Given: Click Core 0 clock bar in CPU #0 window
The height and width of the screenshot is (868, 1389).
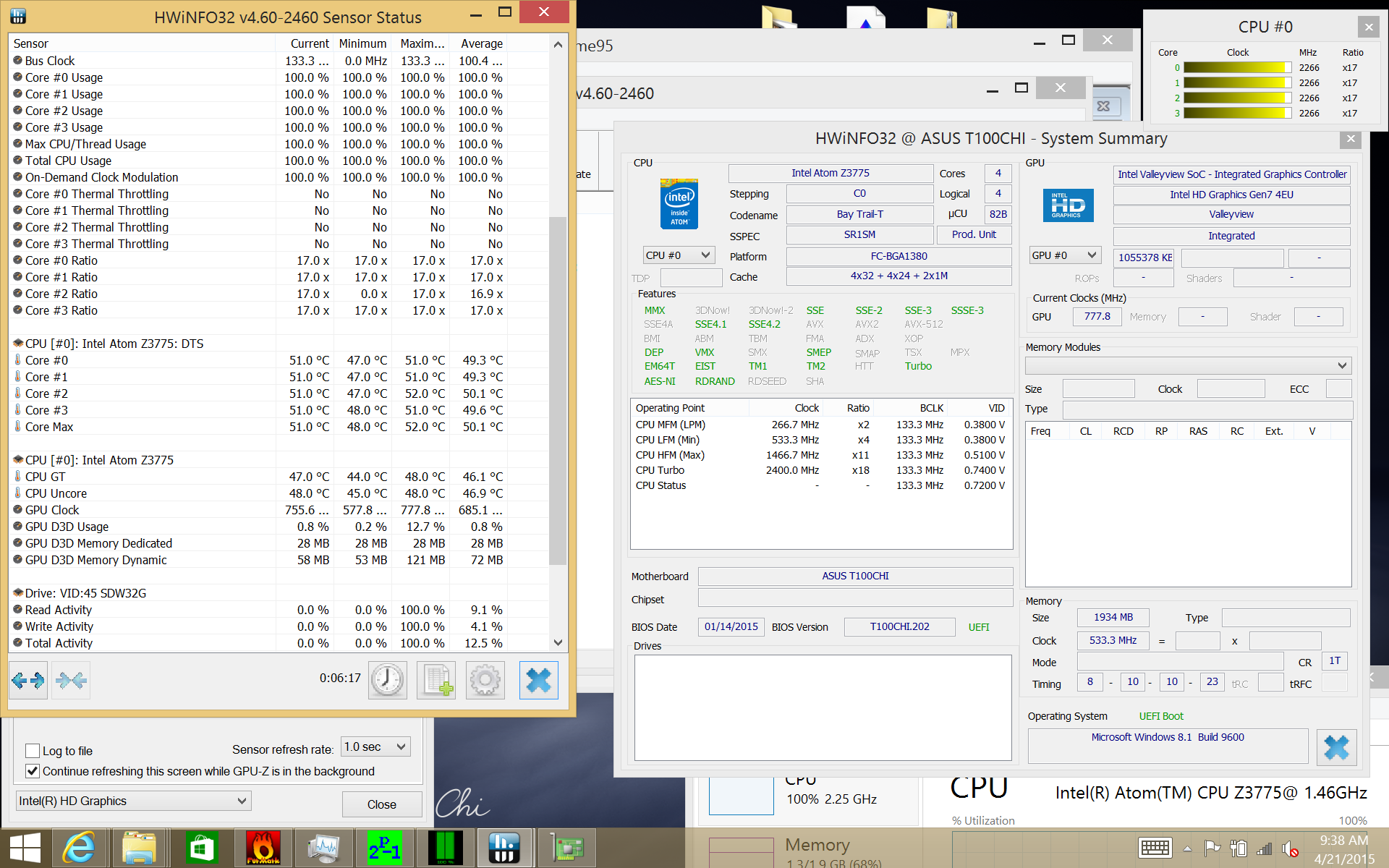Looking at the screenshot, I should pos(1238,67).
